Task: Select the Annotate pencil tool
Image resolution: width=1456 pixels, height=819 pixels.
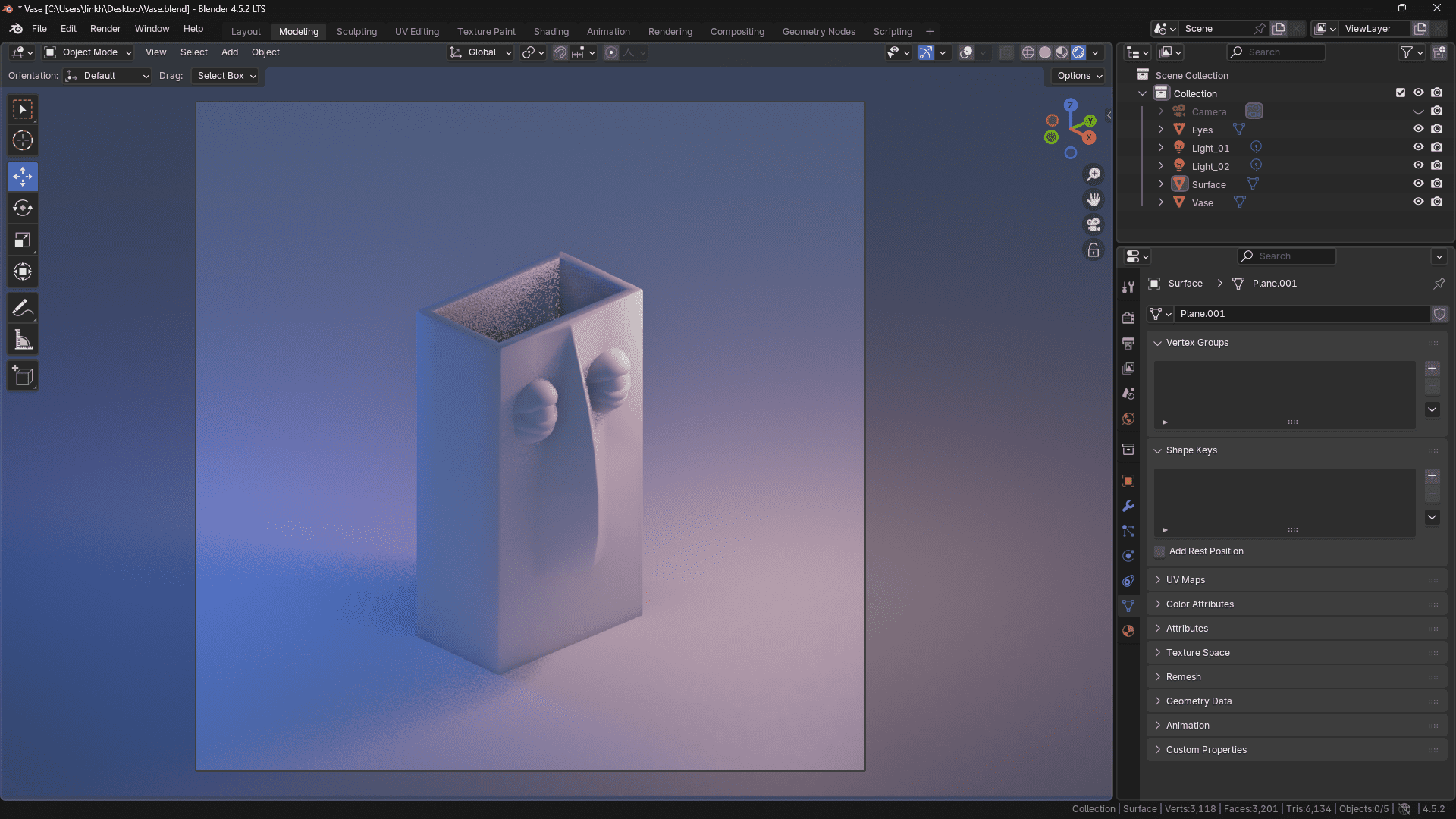Action: pos(23,308)
